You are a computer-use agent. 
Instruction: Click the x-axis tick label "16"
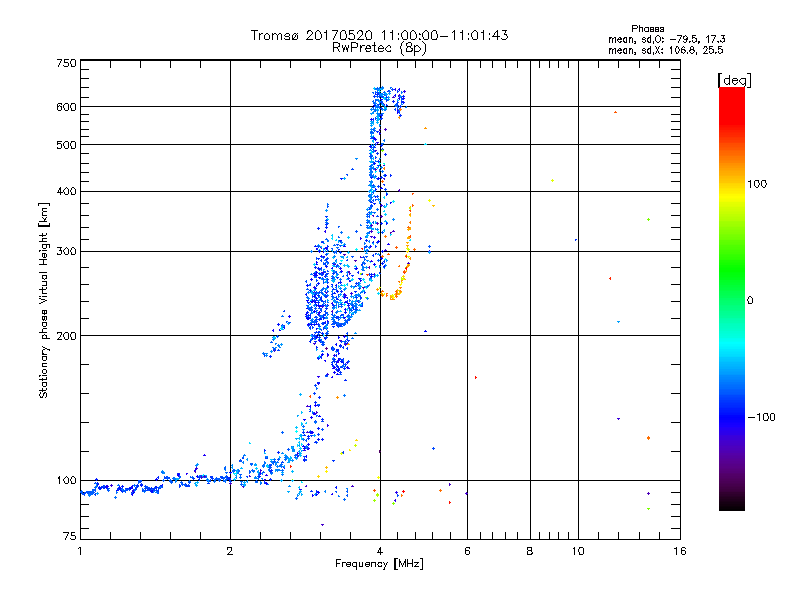coord(680,551)
